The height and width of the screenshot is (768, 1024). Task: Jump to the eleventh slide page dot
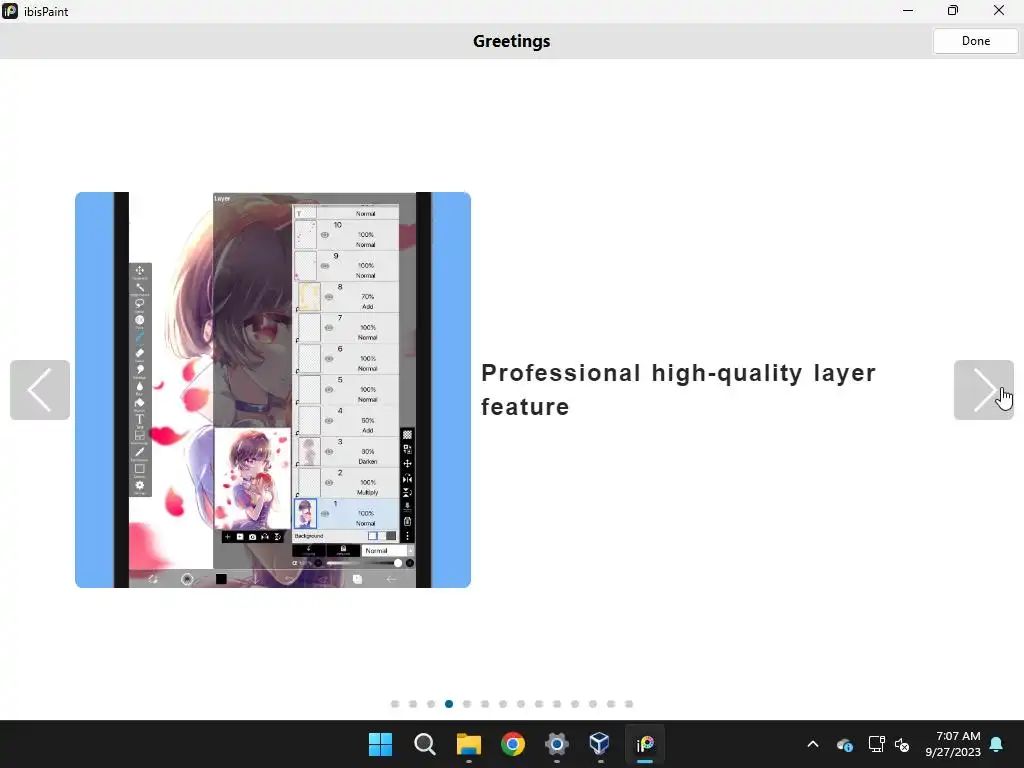tap(575, 704)
